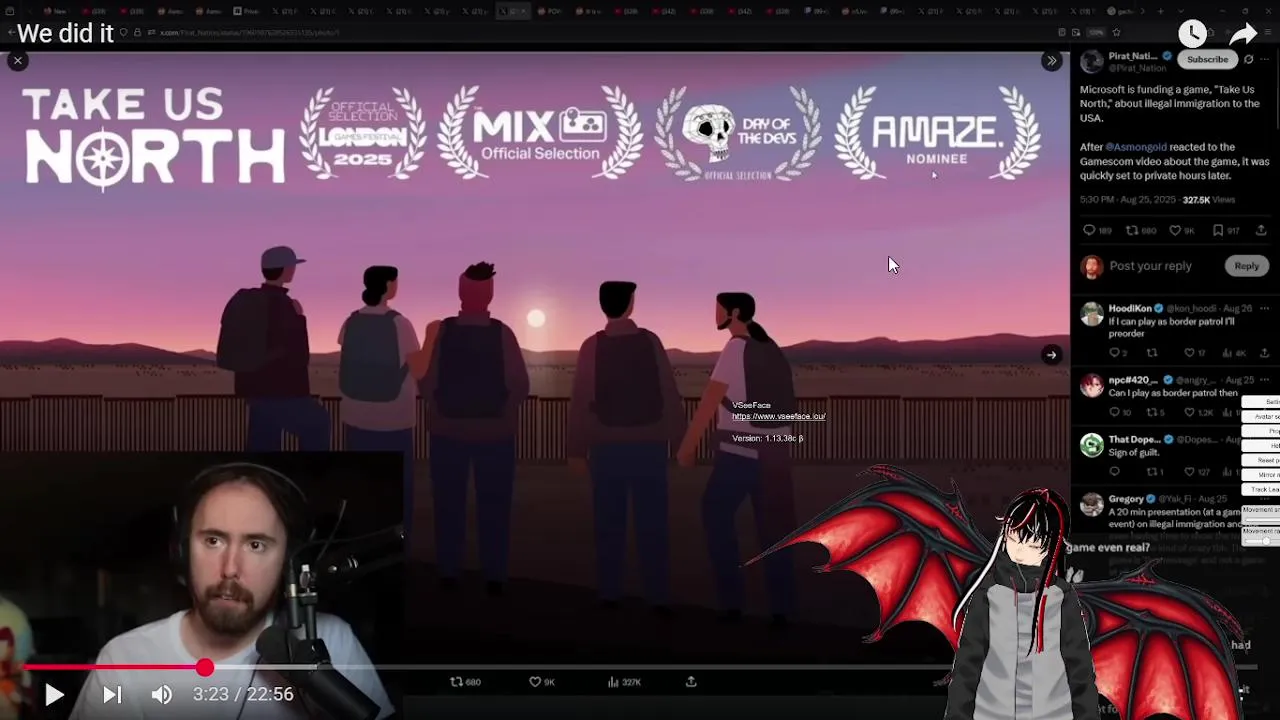This screenshot has height=720, width=1280.
Task: Open npc#420 reply author name
Action: coord(1133,380)
